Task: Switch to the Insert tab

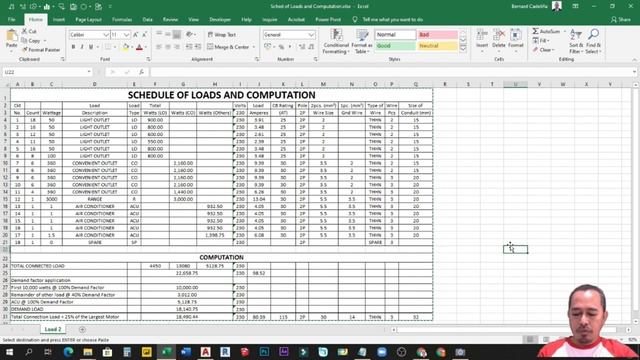Action: click(x=58, y=20)
